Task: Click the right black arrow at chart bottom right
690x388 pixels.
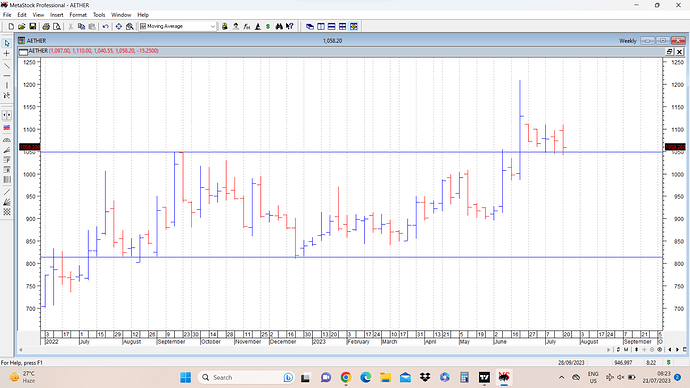Action: point(677,349)
